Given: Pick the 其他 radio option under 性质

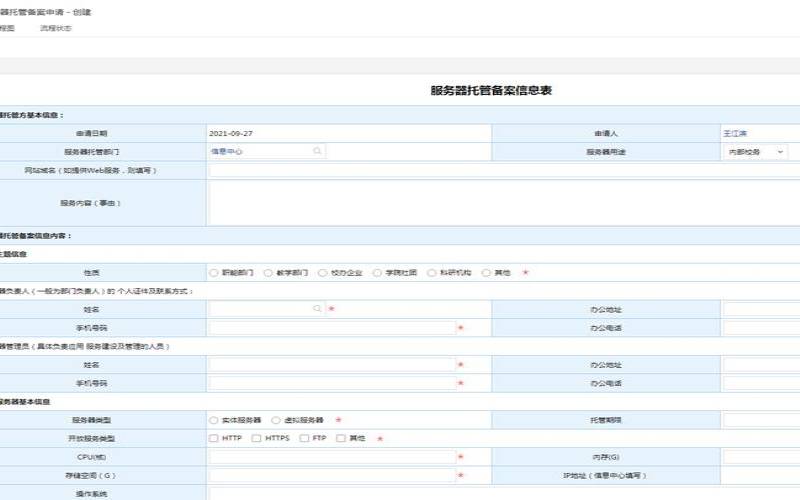Looking at the screenshot, I should click(486, 273).
